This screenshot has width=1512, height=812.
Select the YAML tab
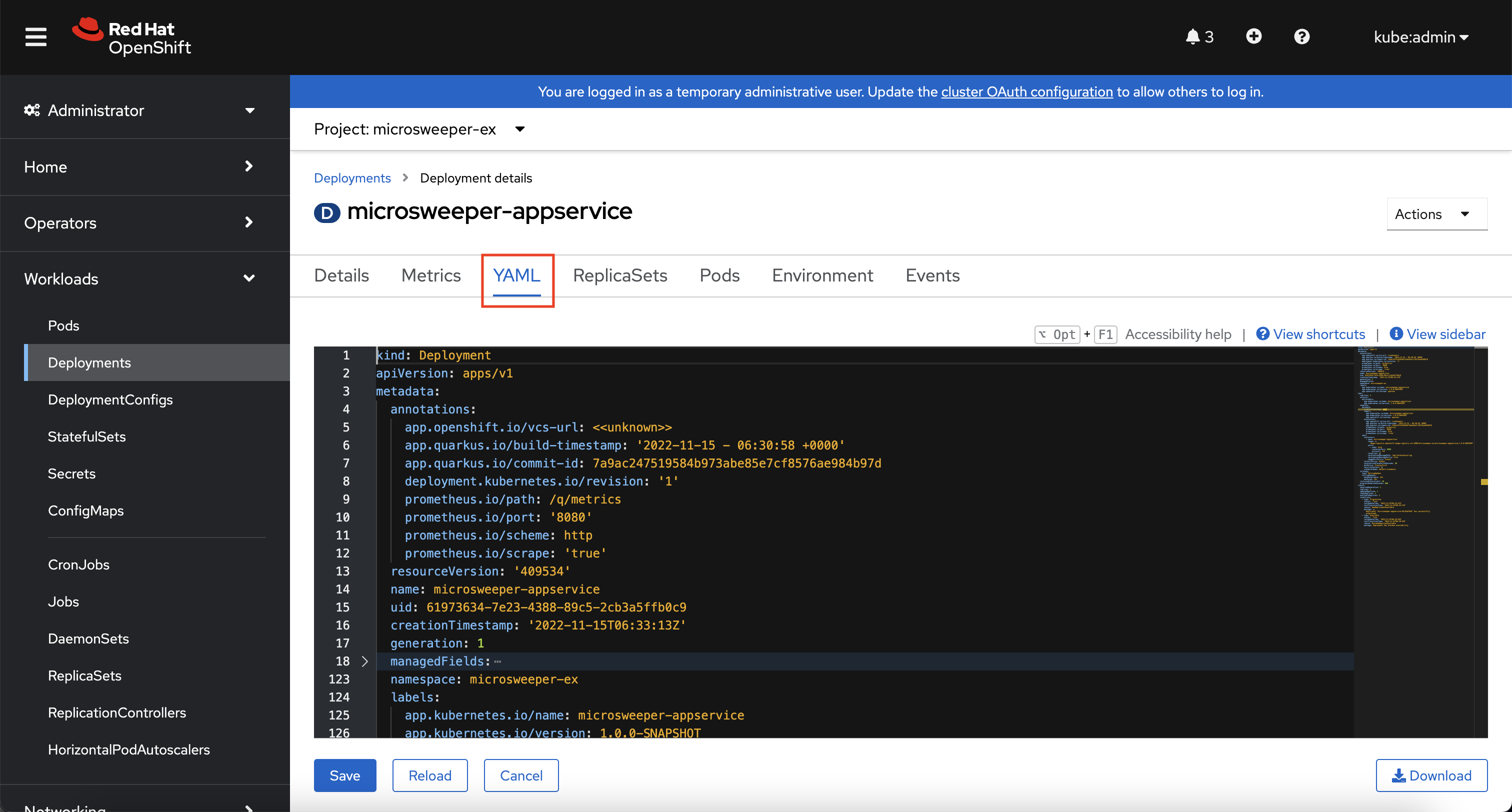coord(516,275)
